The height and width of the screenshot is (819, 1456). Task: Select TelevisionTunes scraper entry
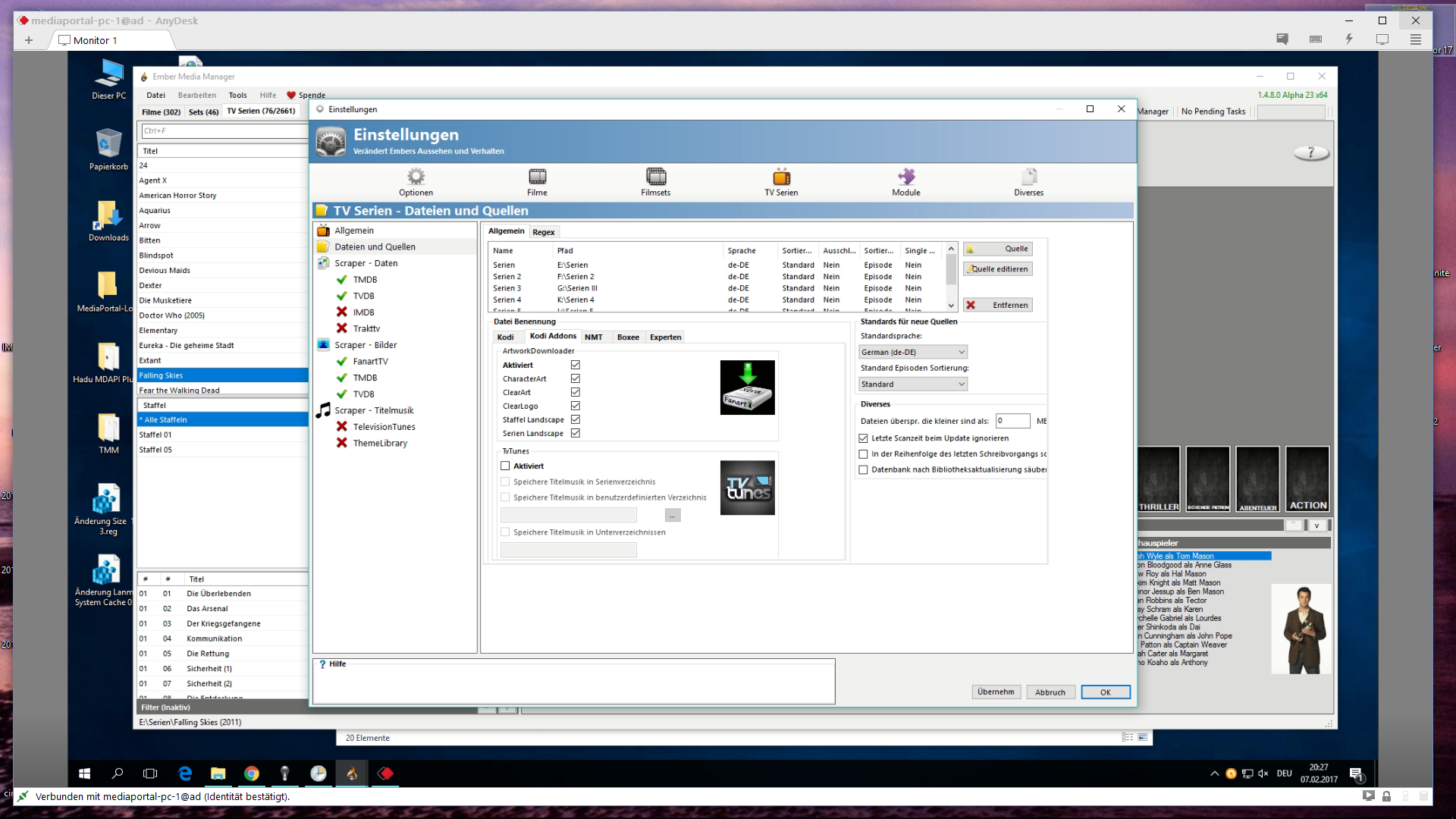coord(384,427)
